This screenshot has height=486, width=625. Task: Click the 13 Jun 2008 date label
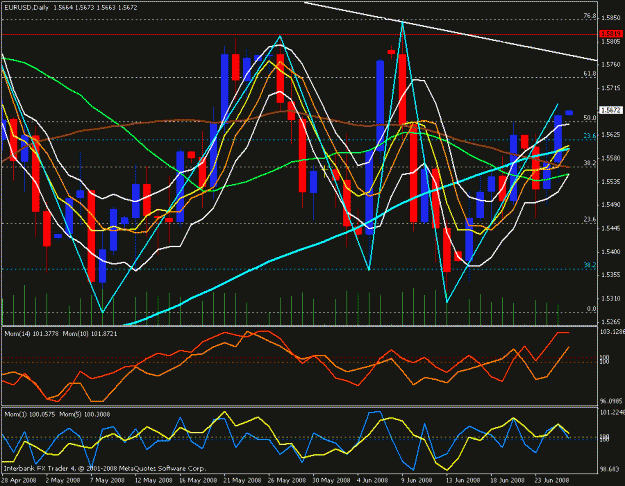463,480
